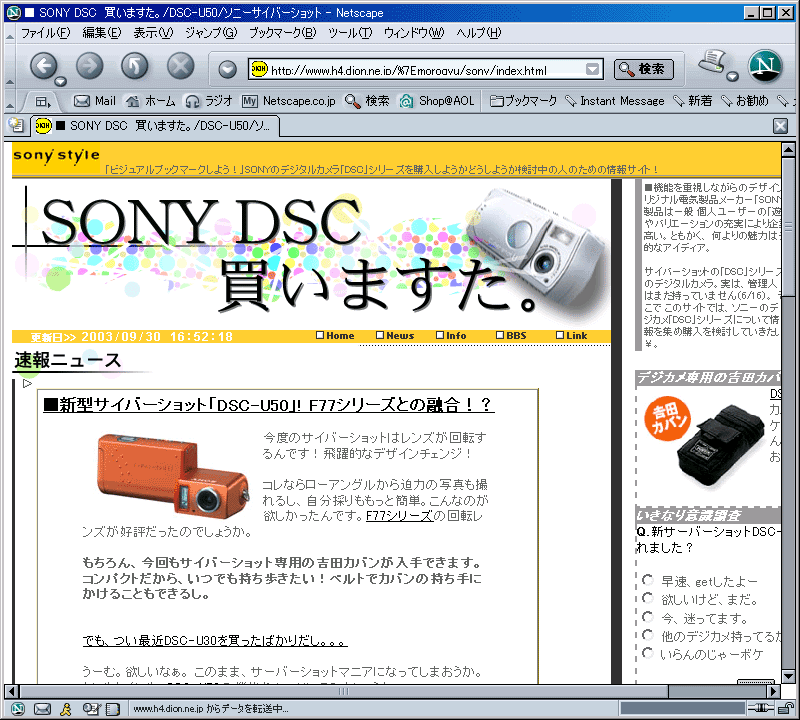The height and width of the screenshot is (720, 800).
Task: Open the 表示(V) menu
Action: point(153,33)
